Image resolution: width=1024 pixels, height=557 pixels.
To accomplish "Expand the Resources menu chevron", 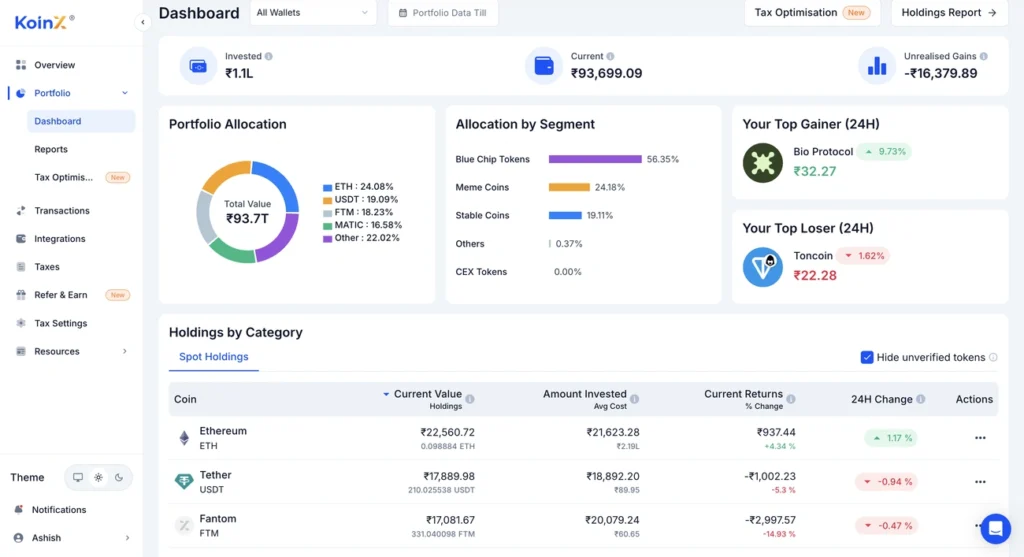I will coord(125,351).
